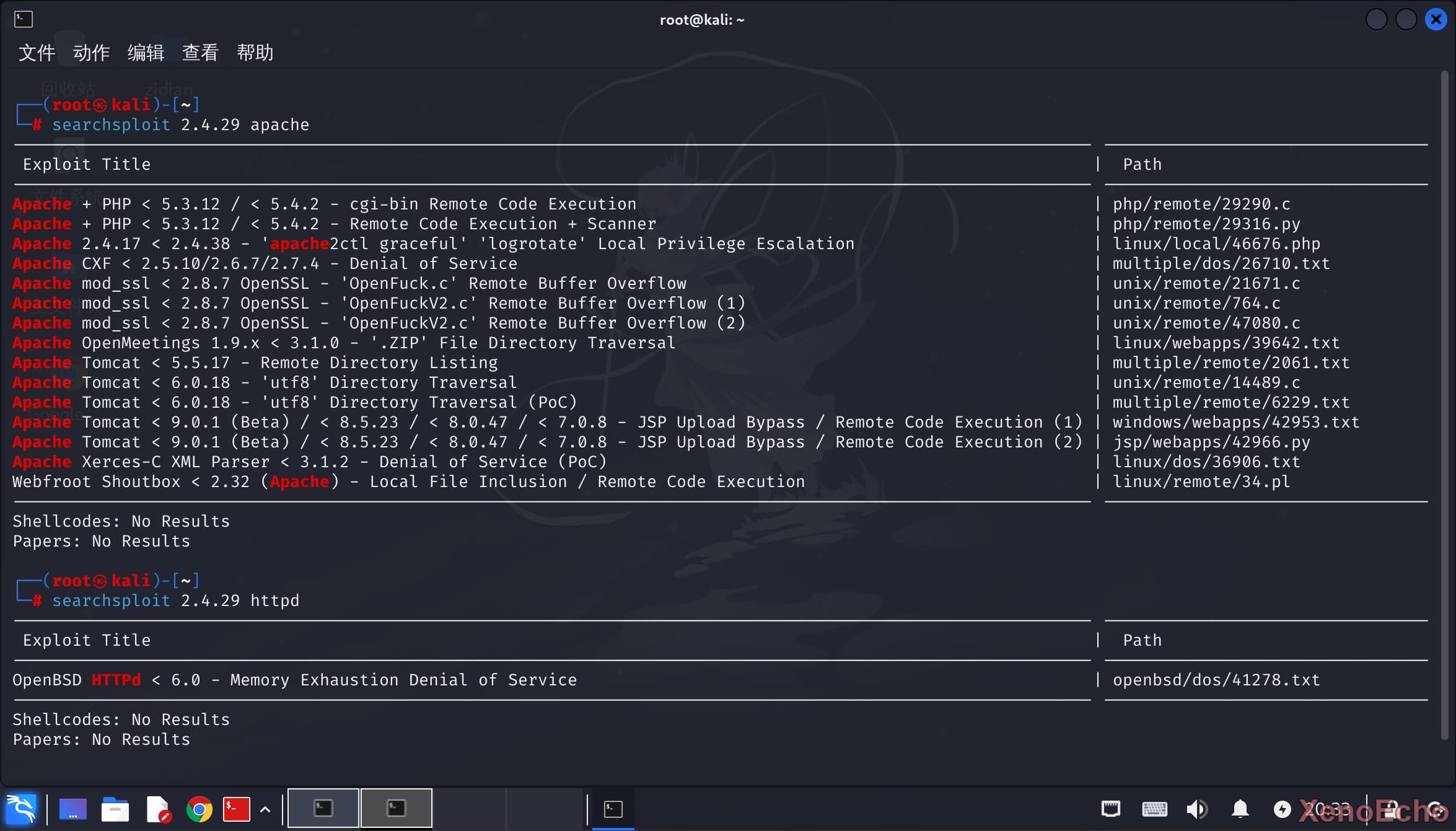Viewport: 1456px width, 831px height.
Task: Open the 文件 menu
Action: pos(37,53)
